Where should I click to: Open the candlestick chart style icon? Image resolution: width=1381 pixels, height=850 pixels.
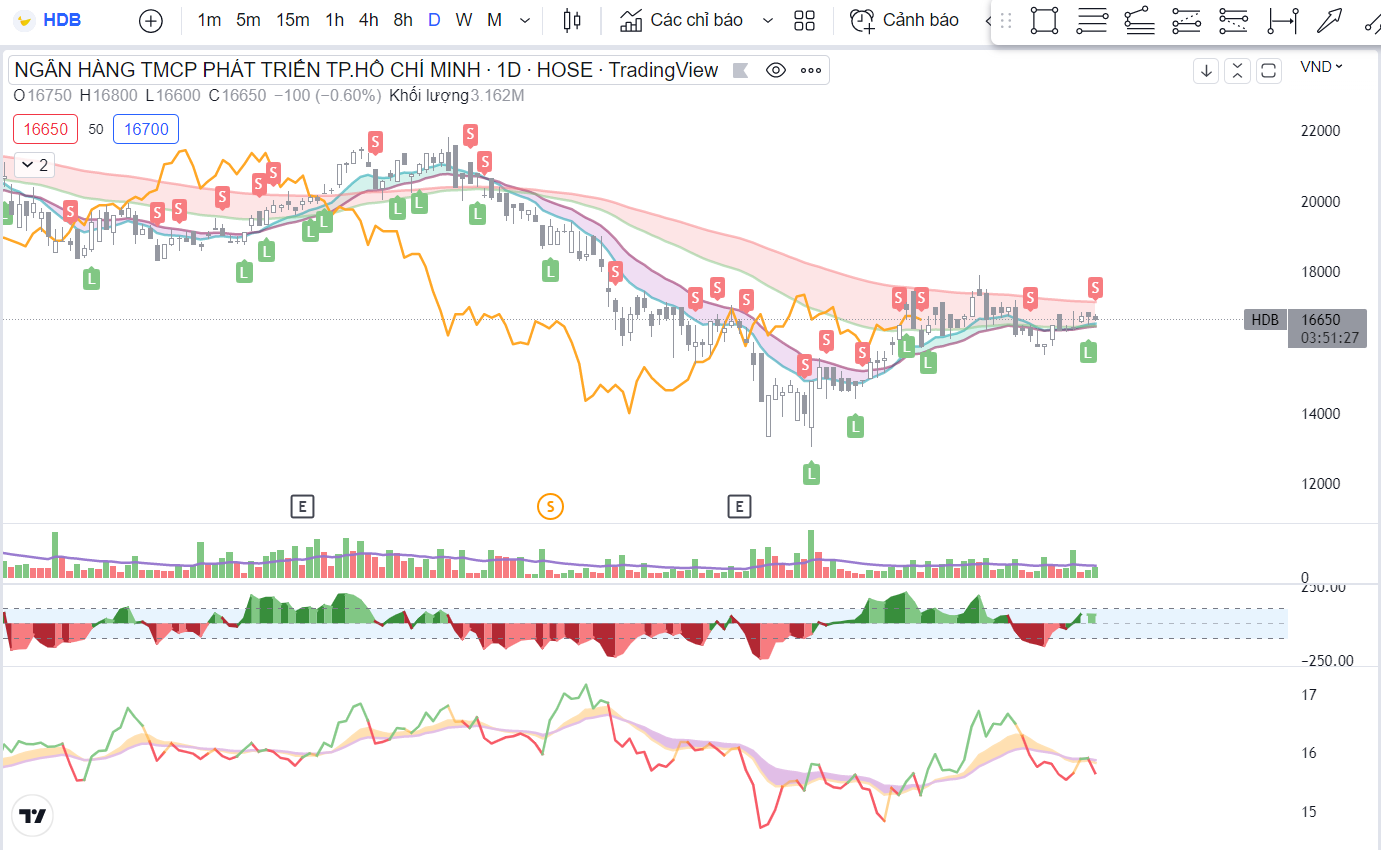pos(572,20)
